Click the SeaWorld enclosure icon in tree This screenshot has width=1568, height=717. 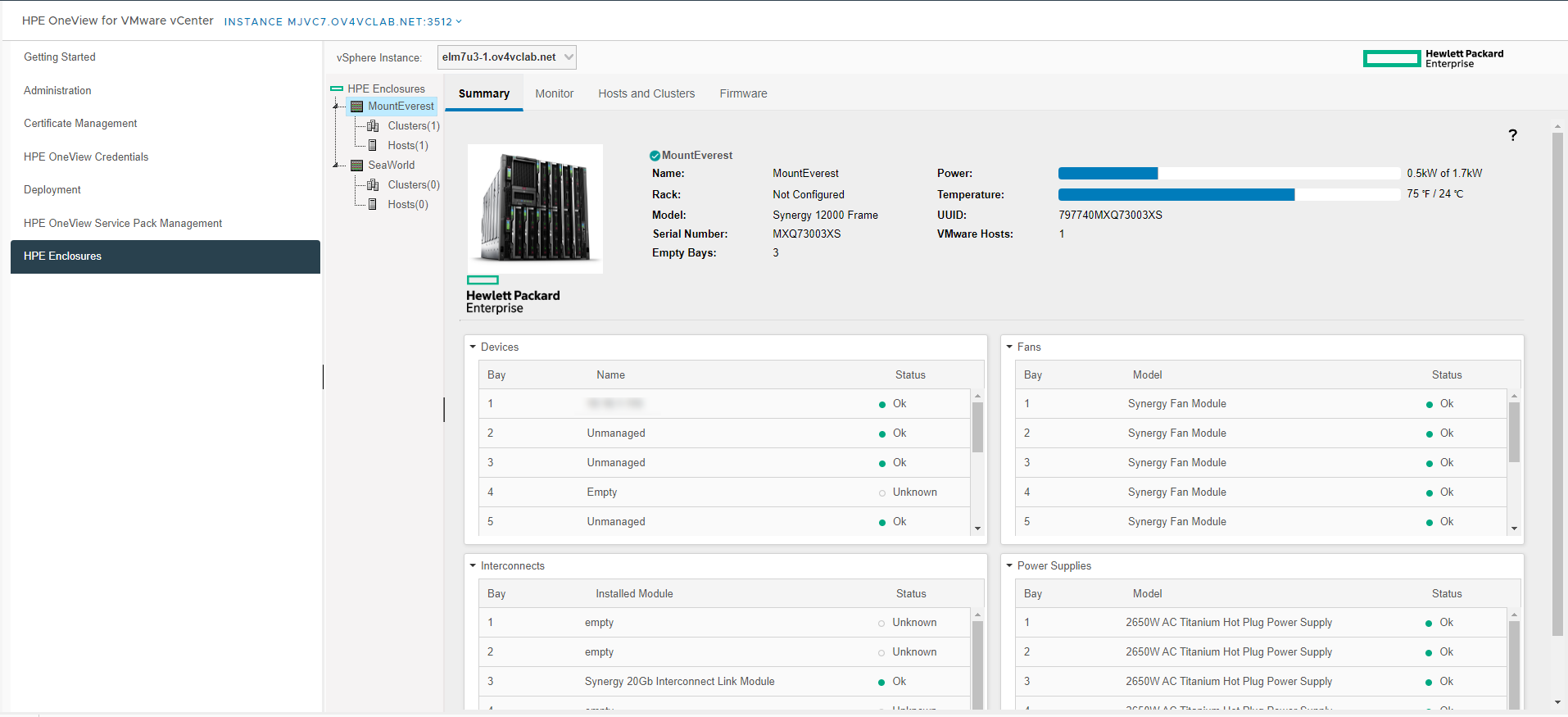357,166
